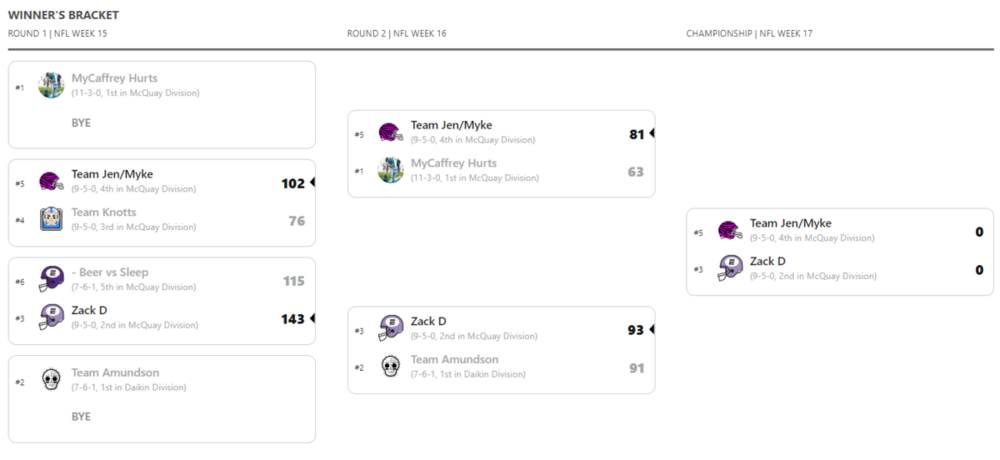Image resolution: width=1000 pixels, height=460 pixels.
Task: Select Team Amundson skull avatar in Round 2
Action: pos(390,366)
